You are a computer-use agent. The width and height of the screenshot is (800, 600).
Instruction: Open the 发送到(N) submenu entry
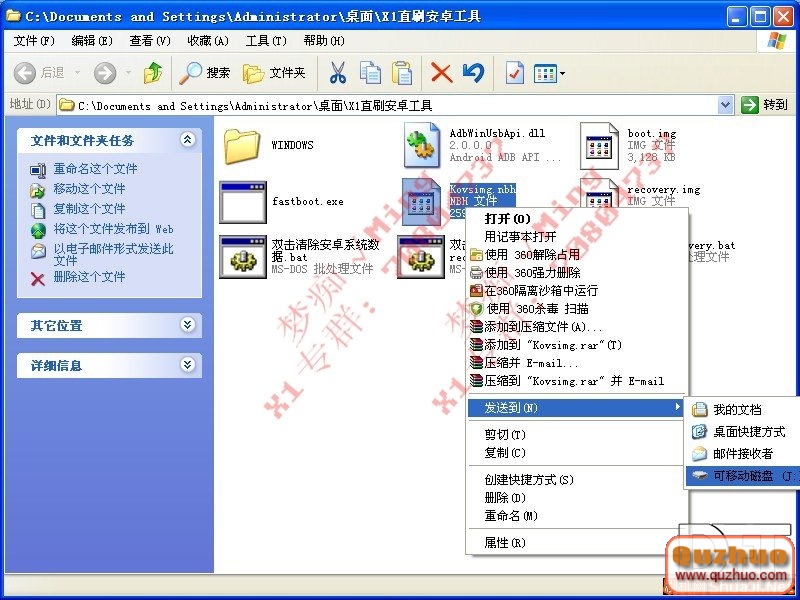point(577,408)
